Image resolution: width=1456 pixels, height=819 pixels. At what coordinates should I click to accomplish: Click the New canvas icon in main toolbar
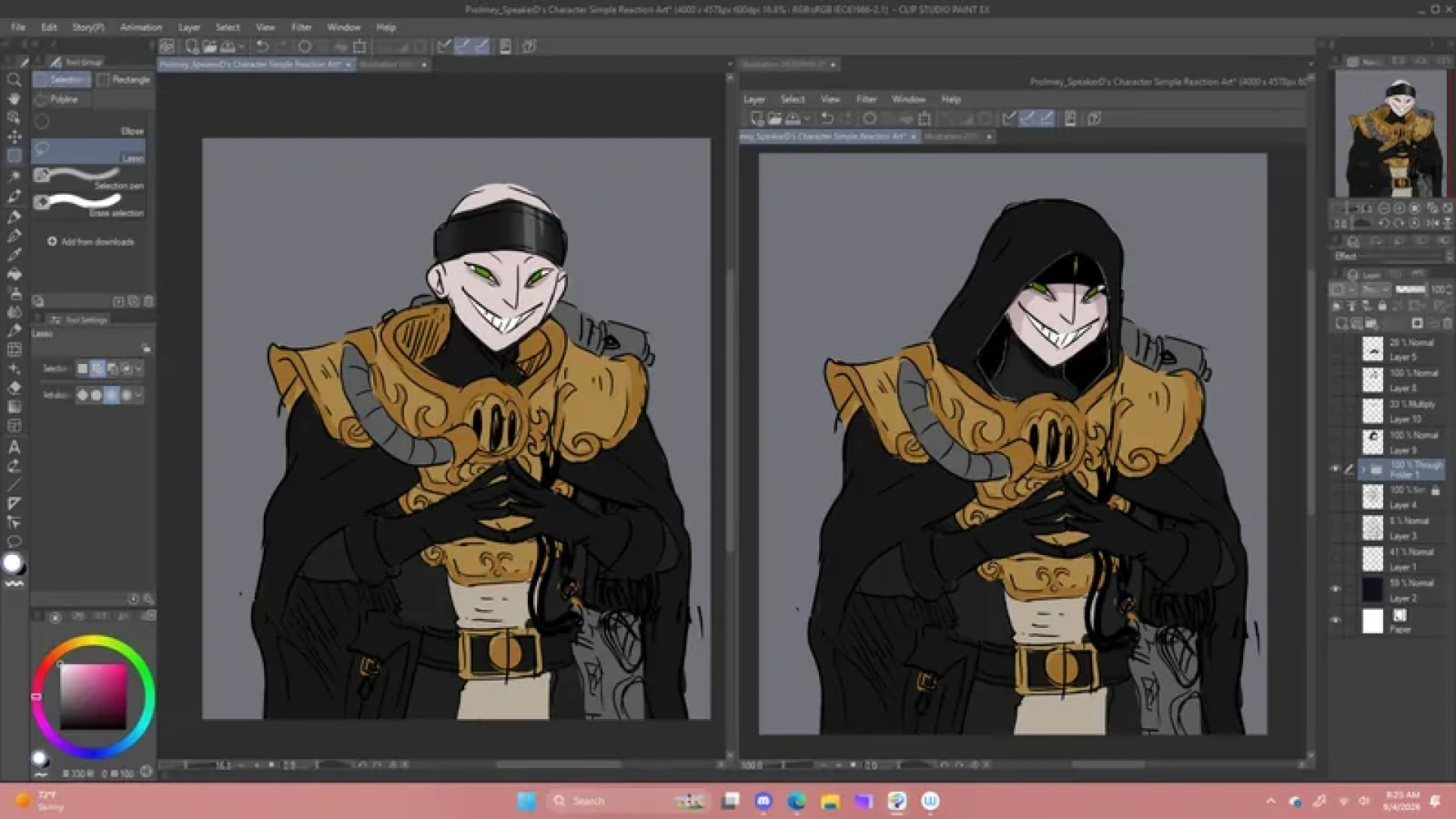pos(191,46)
